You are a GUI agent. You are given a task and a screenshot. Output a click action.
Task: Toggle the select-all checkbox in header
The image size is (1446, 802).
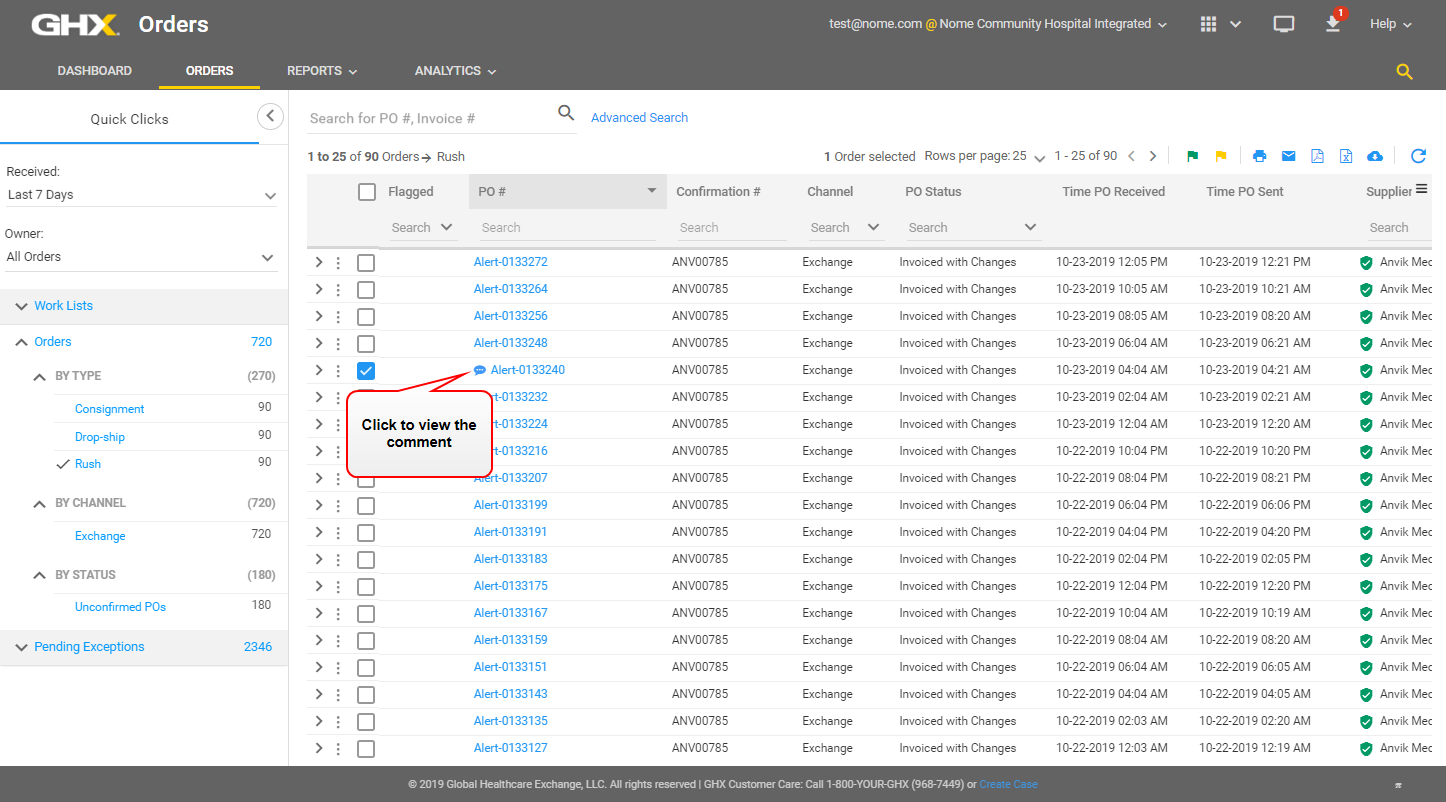[x=367, y=192]
